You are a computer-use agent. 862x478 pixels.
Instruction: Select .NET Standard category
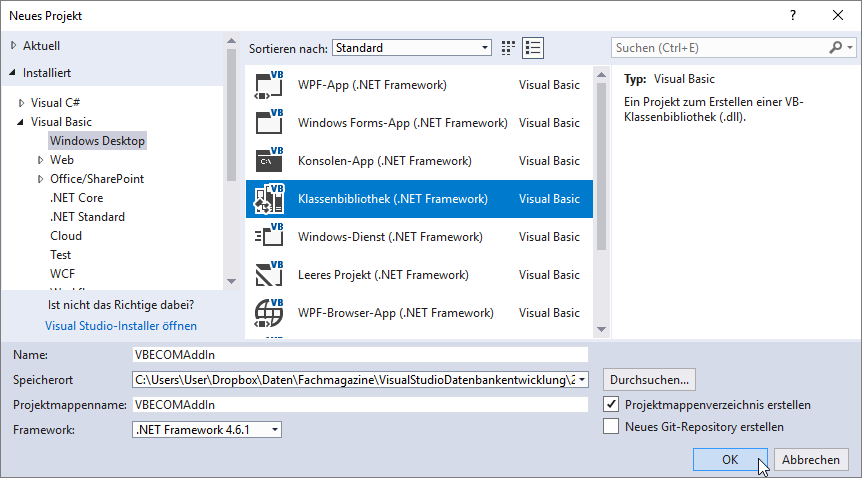tap(87, 217)
